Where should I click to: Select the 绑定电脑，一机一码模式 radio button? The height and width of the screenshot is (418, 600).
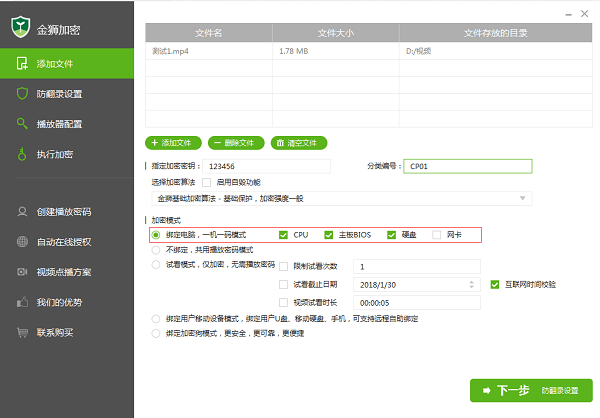click(156, 235)
